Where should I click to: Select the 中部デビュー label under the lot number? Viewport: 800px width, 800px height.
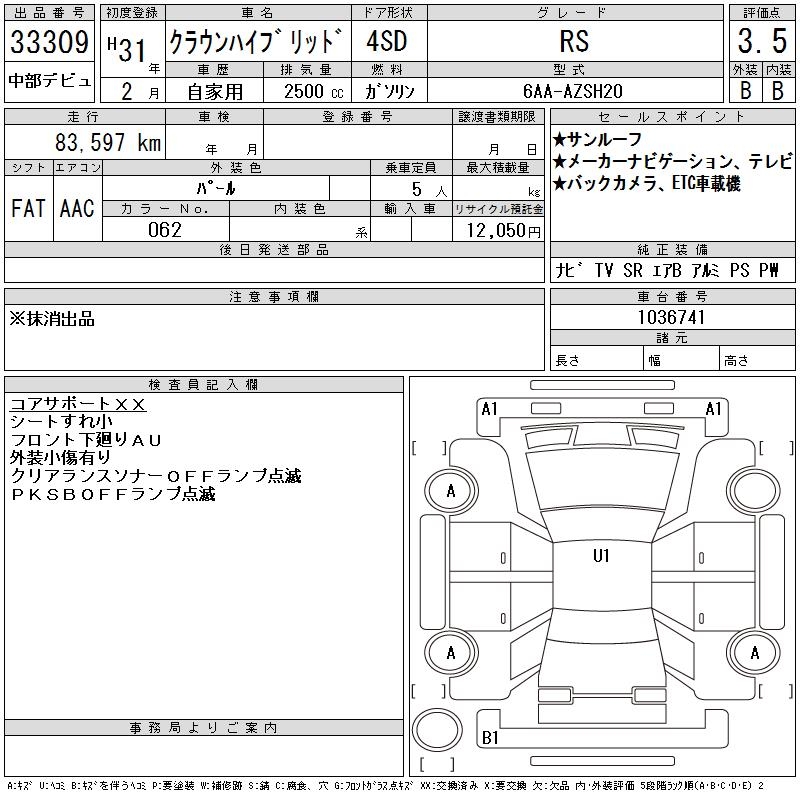(49, 81)
